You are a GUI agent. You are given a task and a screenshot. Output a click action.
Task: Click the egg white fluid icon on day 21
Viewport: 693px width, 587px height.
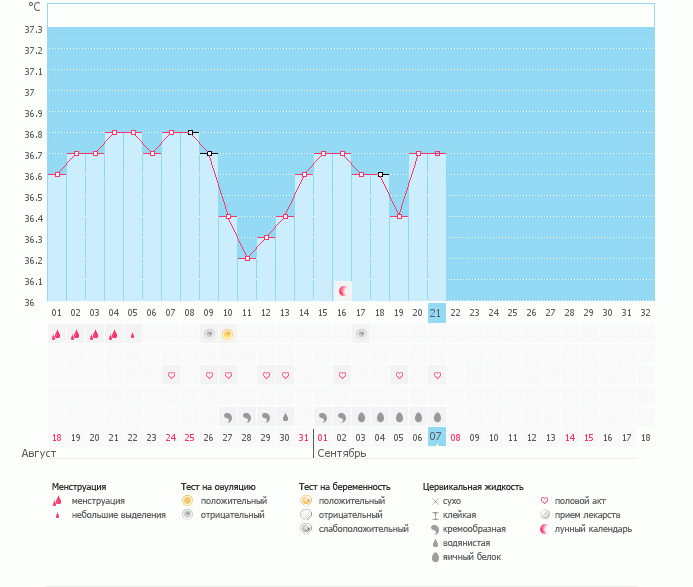coord(437,416)
